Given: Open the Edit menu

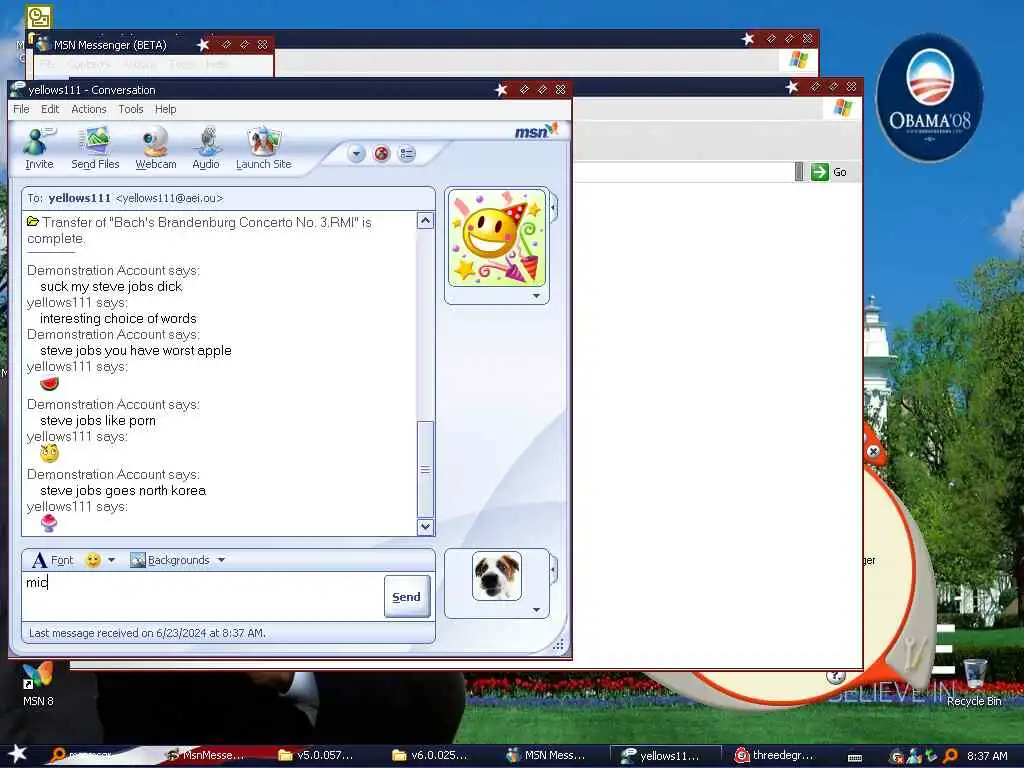Looking at the screenshot, I should click(50, 109).
